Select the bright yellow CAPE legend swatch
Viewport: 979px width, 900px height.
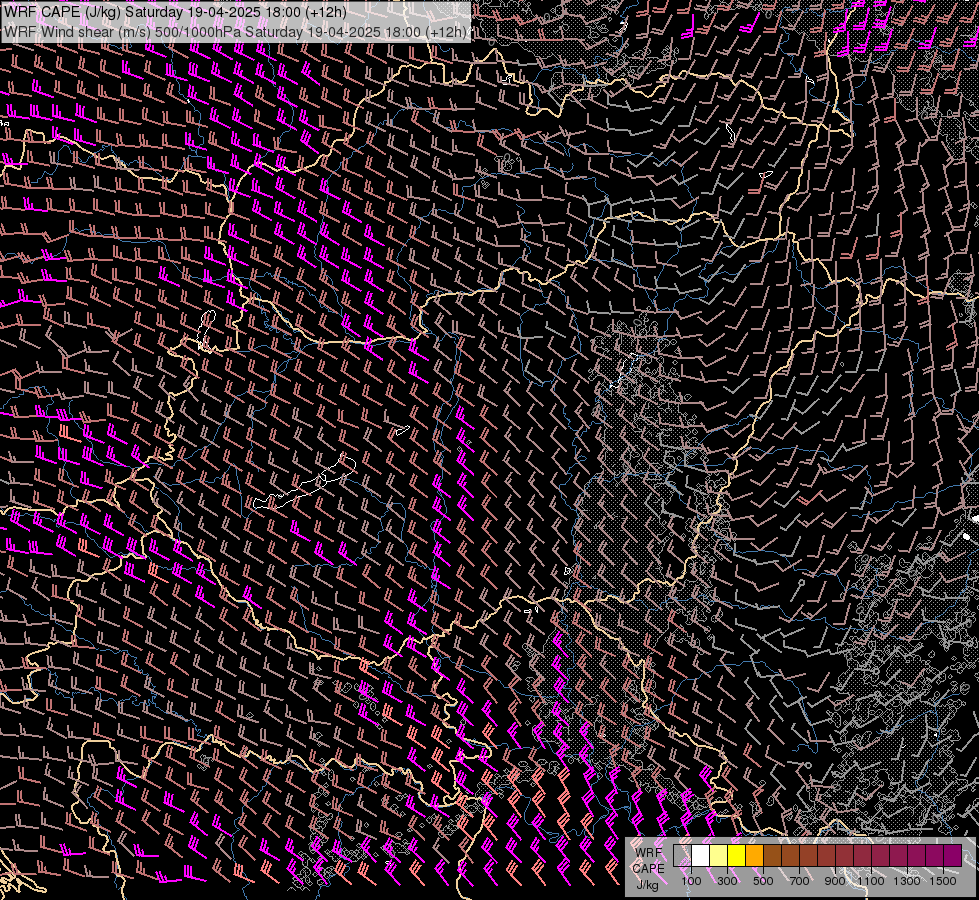(x=736, y=855)
